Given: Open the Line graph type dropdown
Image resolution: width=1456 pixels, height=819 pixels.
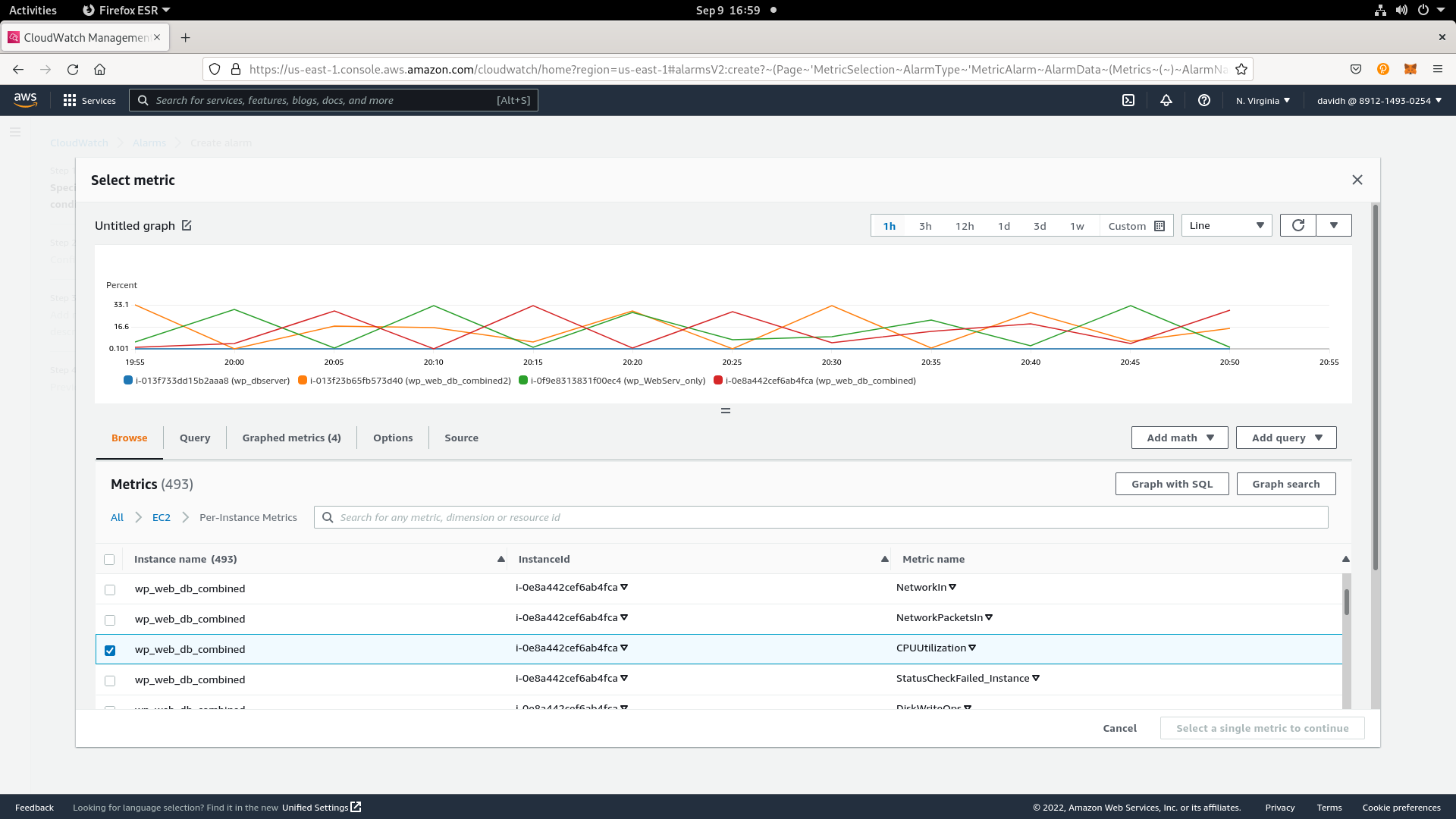Looking at the screenshot, I should pos(1226,225).
